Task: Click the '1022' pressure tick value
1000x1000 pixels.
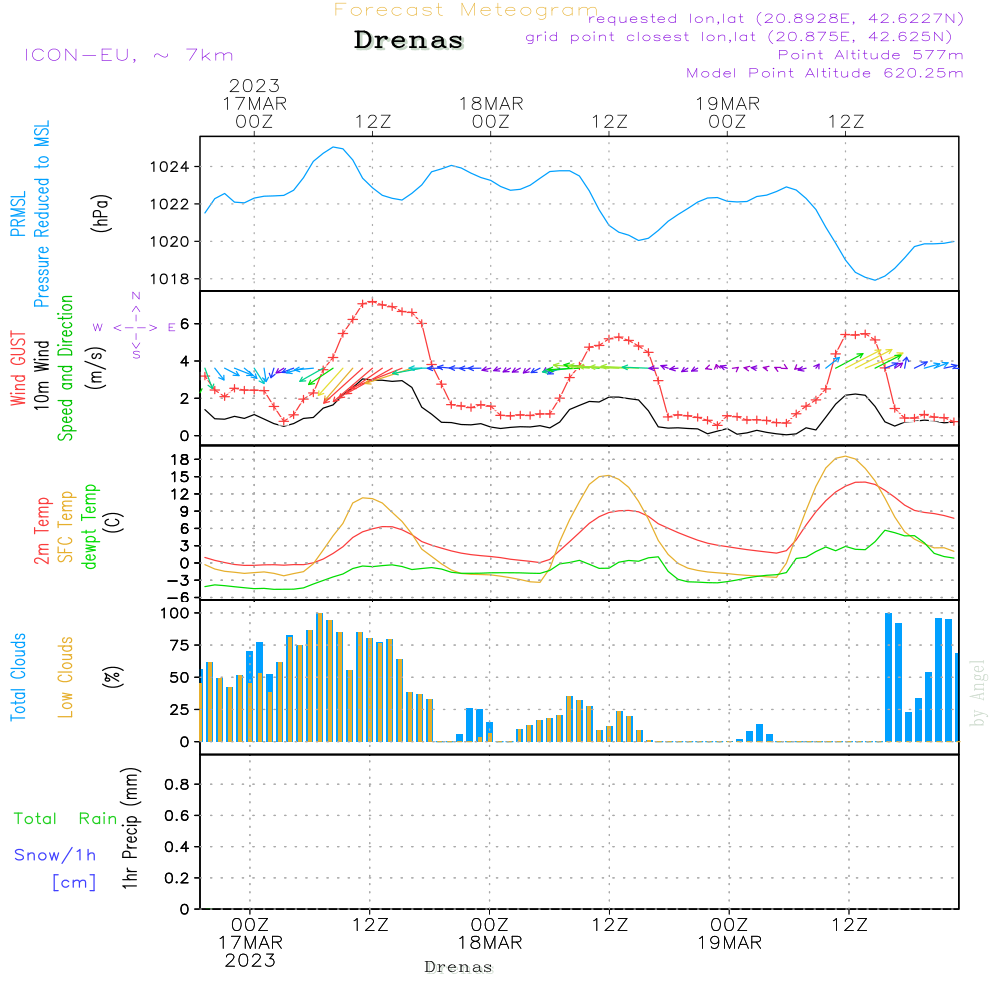Action: (x=170, y=204)
